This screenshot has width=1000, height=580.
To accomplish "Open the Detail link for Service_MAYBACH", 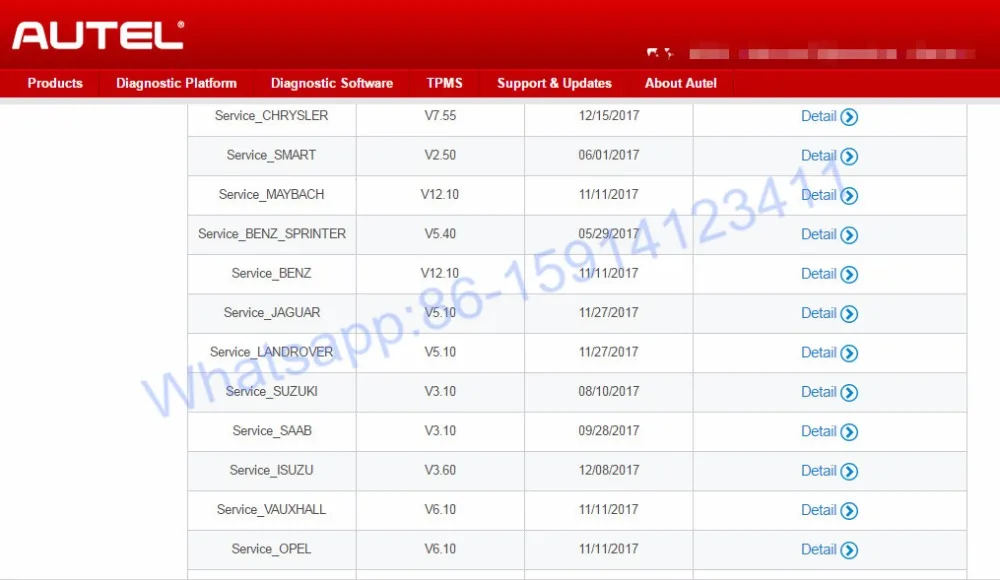I will (818, 195).
